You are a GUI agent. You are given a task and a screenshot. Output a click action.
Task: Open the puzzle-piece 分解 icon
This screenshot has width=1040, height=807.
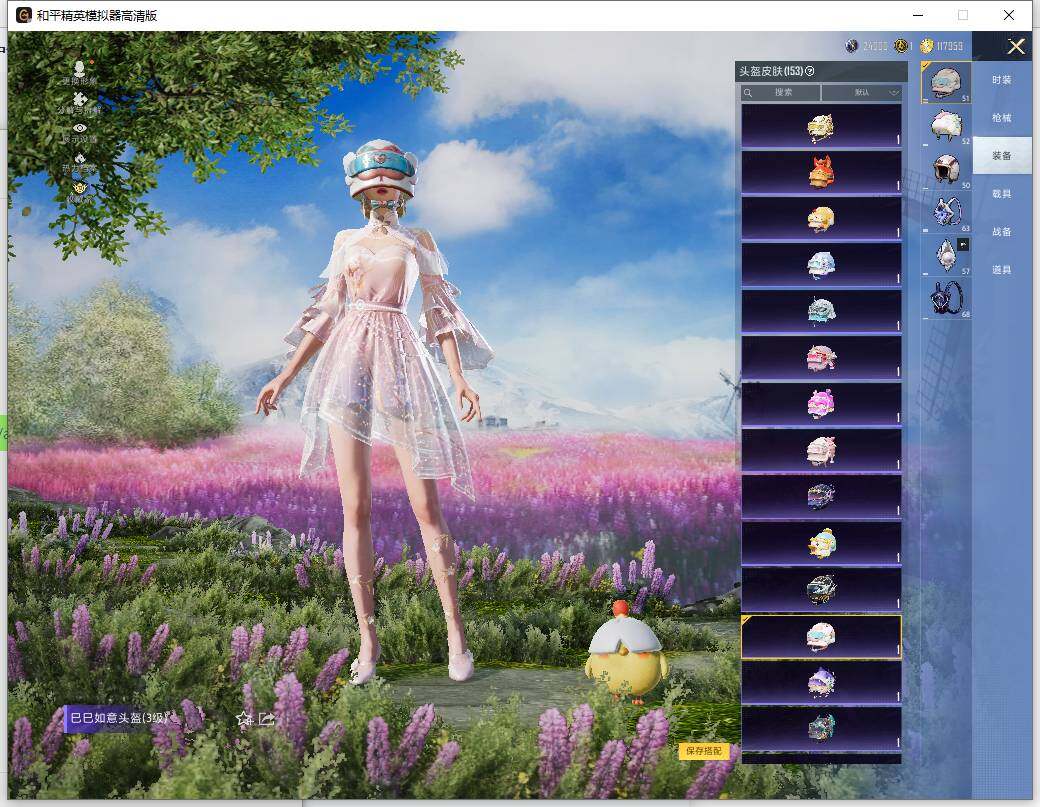pyautogui.click(x=80, y=100)
